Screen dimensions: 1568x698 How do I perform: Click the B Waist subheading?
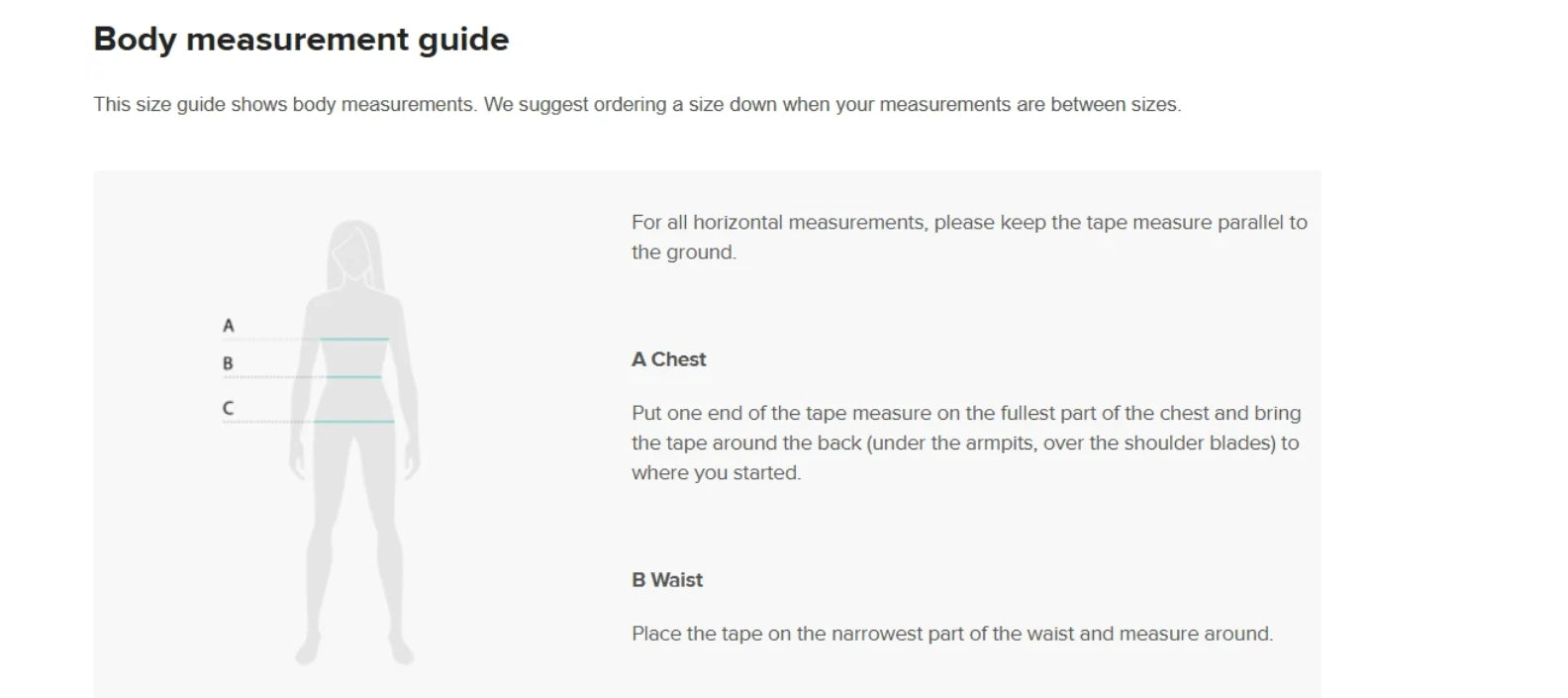click(667, 580)
